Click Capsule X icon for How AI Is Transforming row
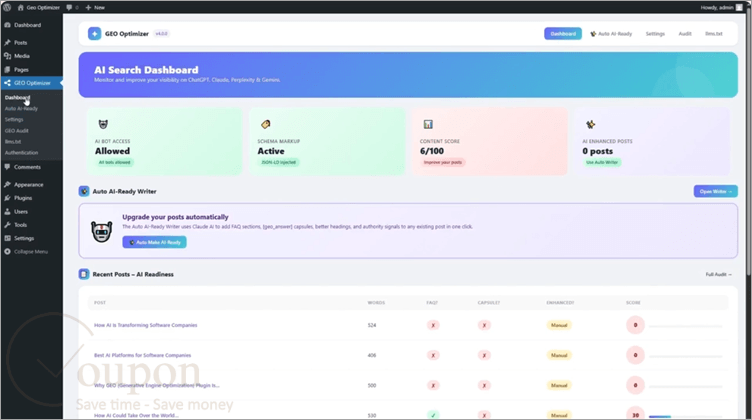This screenshot has height=420, width=752. click(x=484, y=325)
